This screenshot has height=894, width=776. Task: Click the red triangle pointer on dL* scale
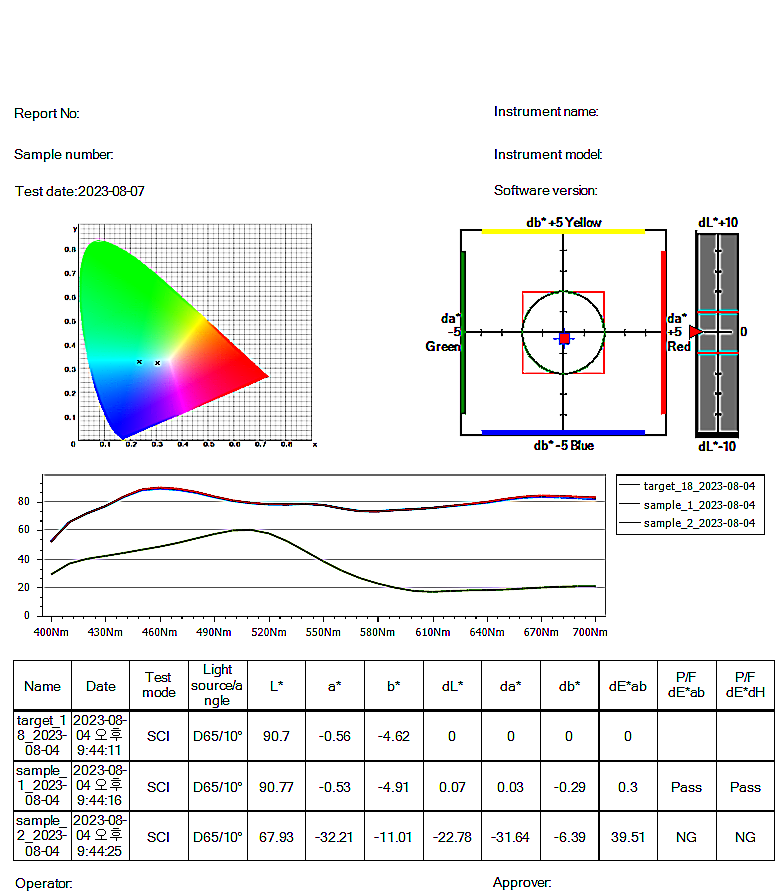696,331
